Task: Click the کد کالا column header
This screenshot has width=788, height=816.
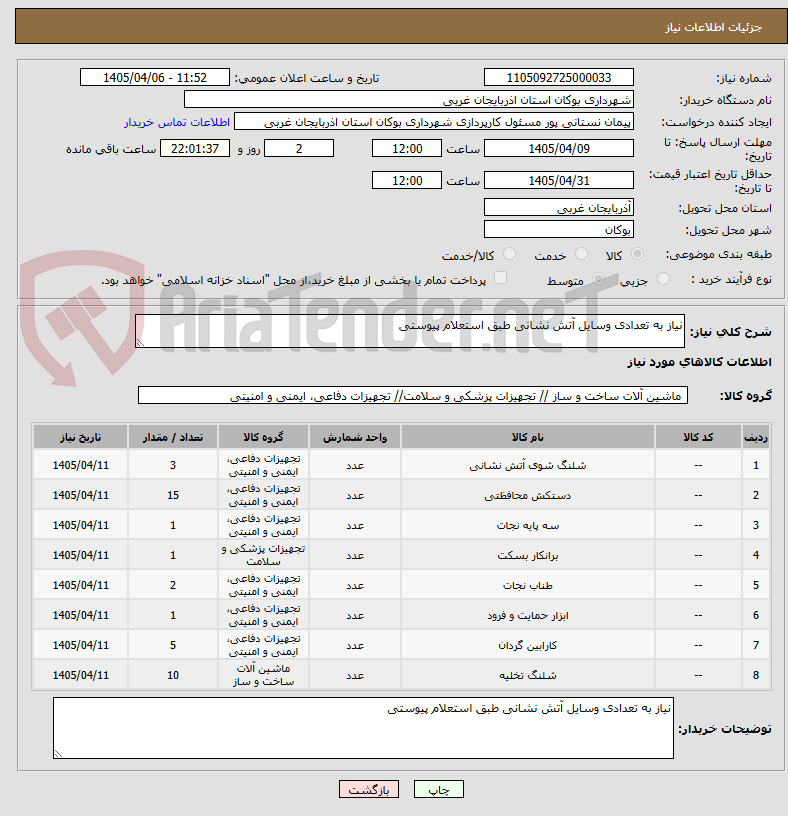Action: point(698,437)
